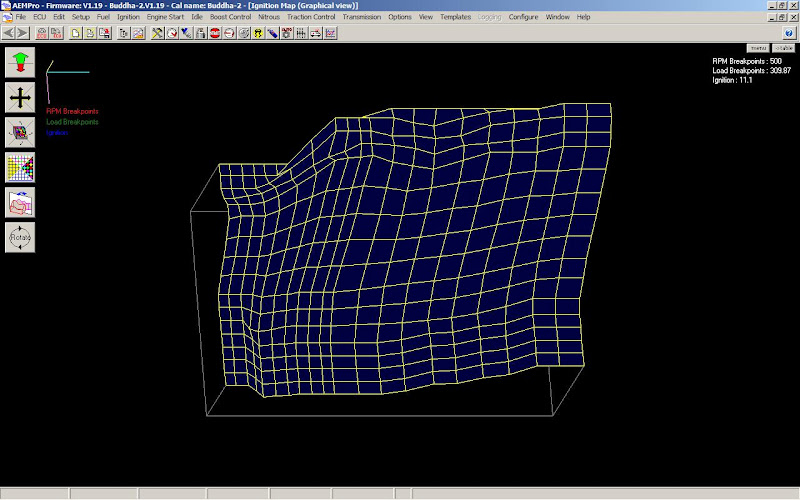This screenshot has height=500, width=800.
Task: Click the pink surface map icon
Action: tap(20, 202)
